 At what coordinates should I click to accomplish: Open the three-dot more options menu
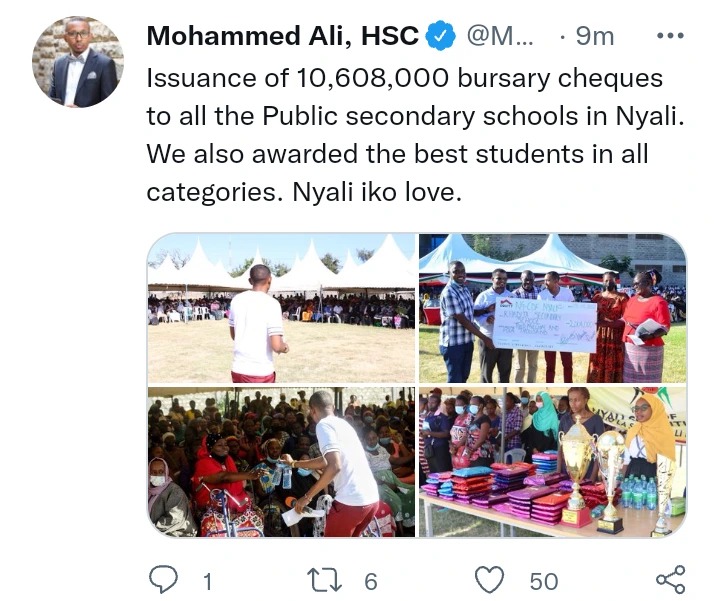670,36
